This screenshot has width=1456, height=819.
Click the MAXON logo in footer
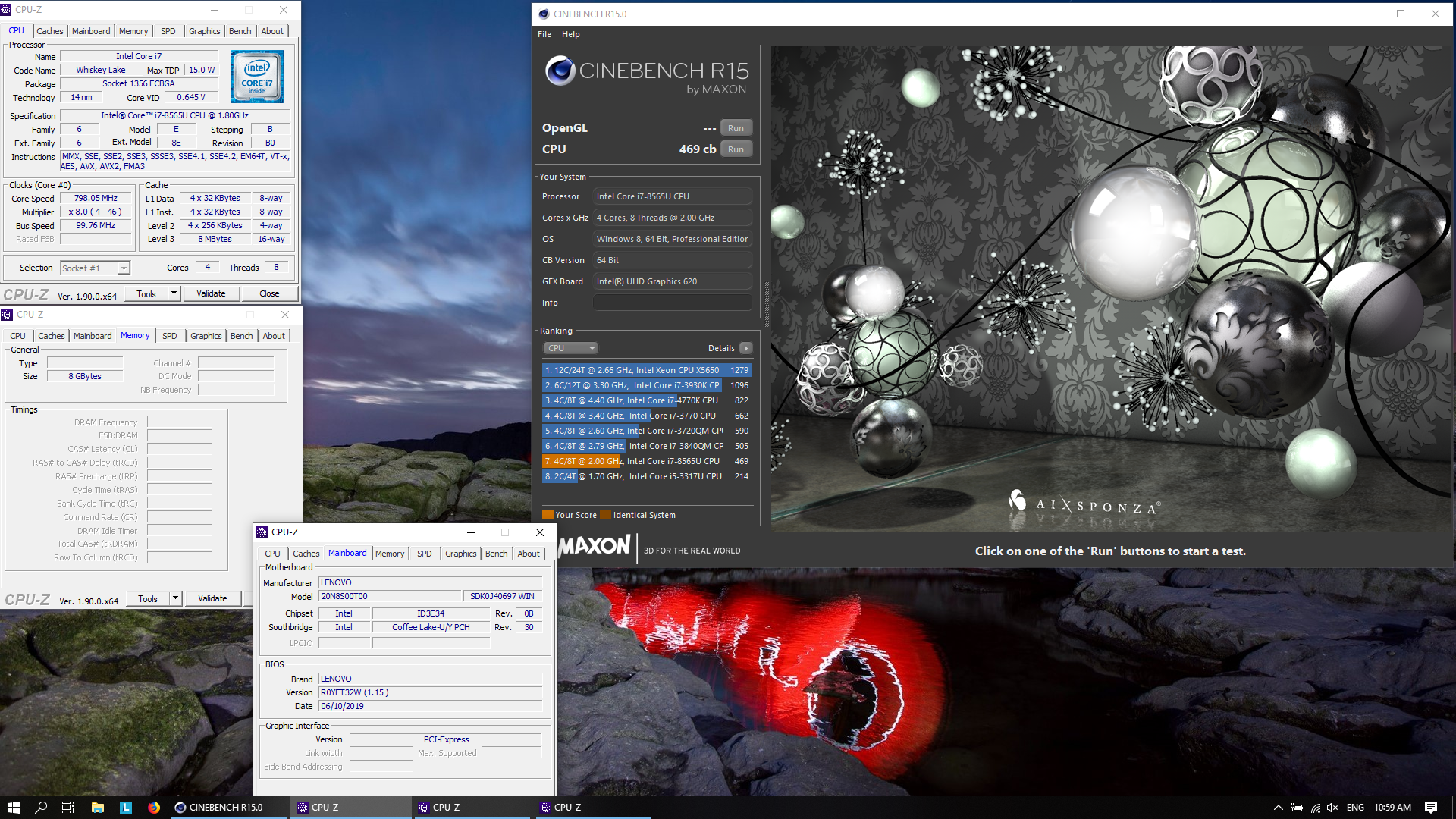(x=595, y=545)
